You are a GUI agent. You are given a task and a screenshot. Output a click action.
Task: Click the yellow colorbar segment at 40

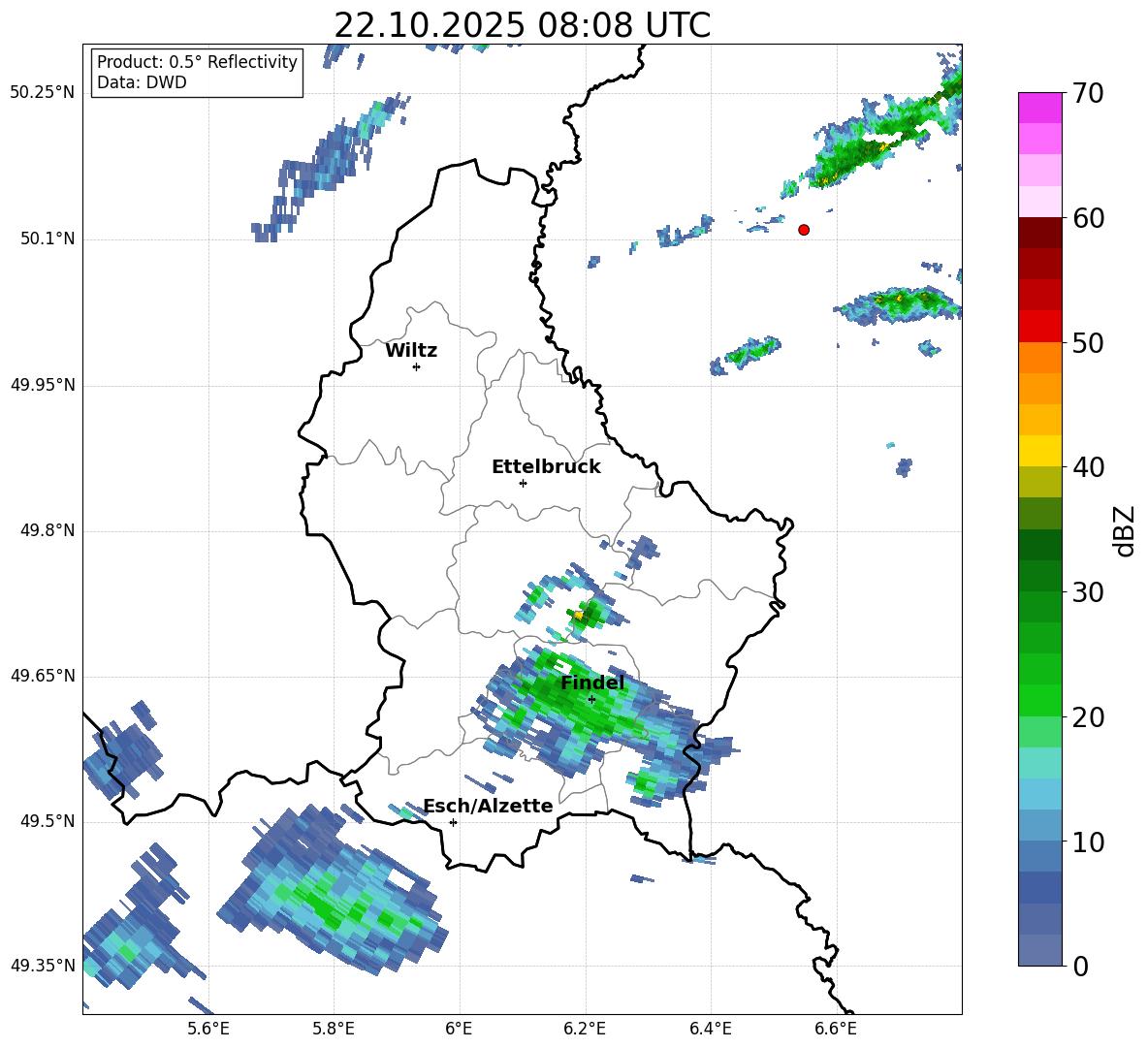click(x=1040, y=451)
